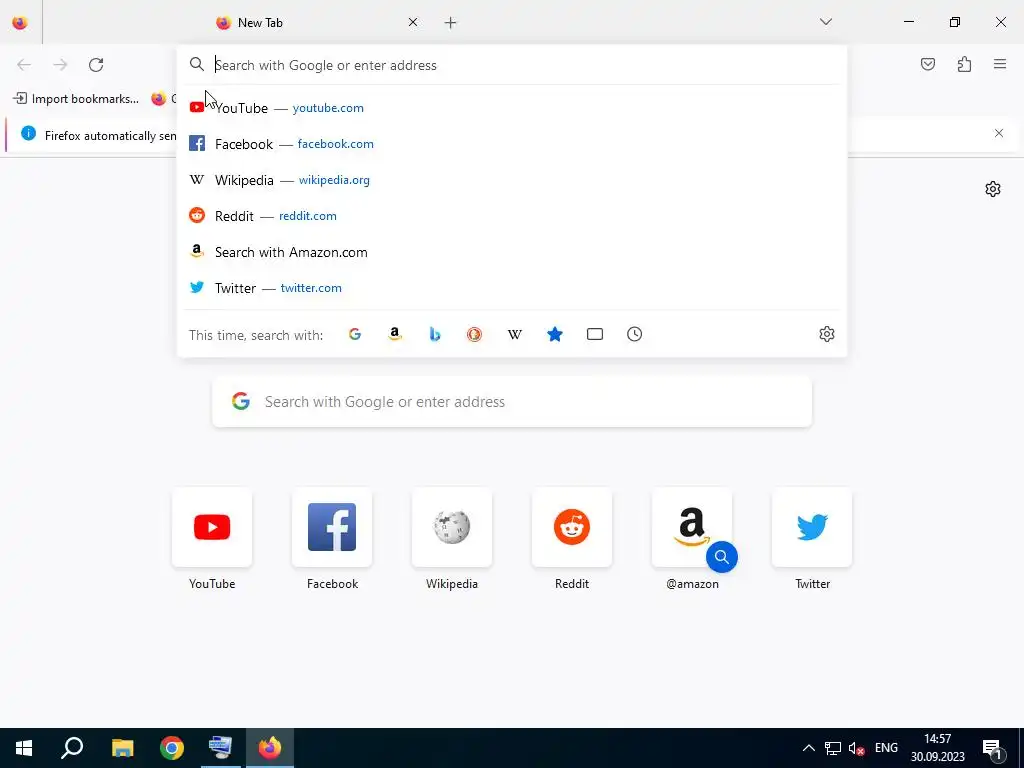Search this time with Wikipedia icon

[515, 334]
